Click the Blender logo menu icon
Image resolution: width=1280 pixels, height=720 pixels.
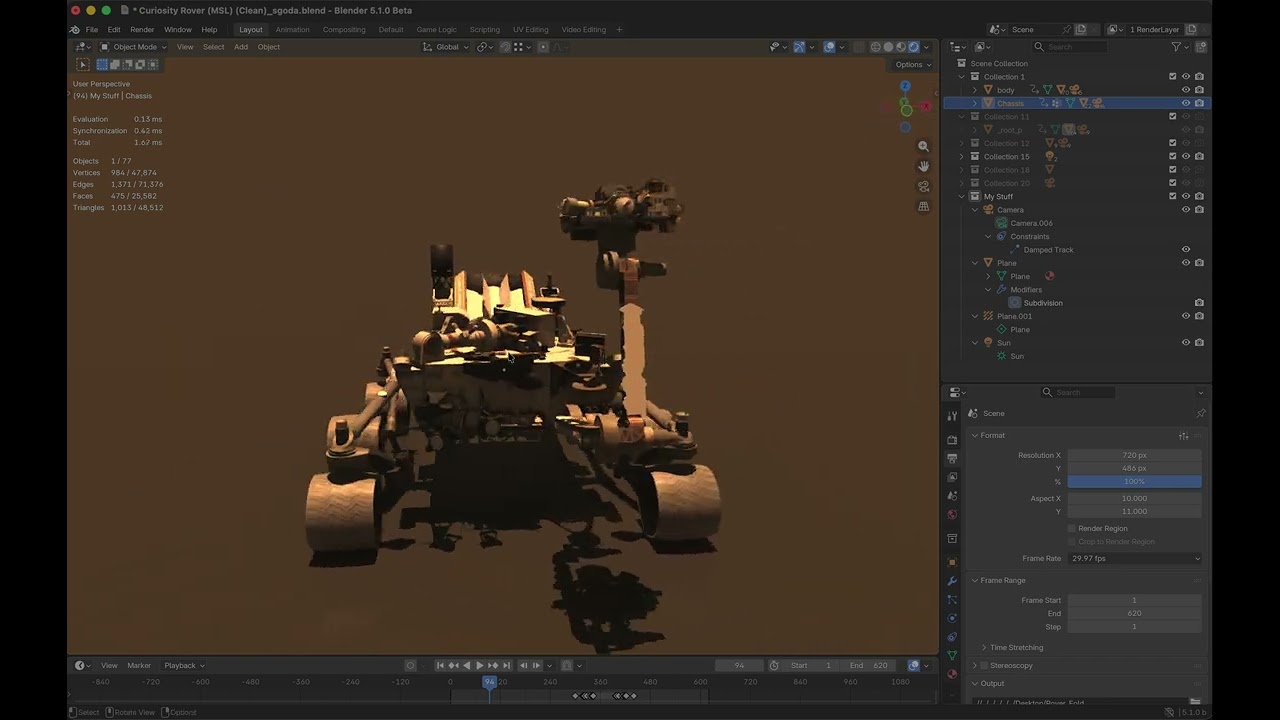[75, 29]
